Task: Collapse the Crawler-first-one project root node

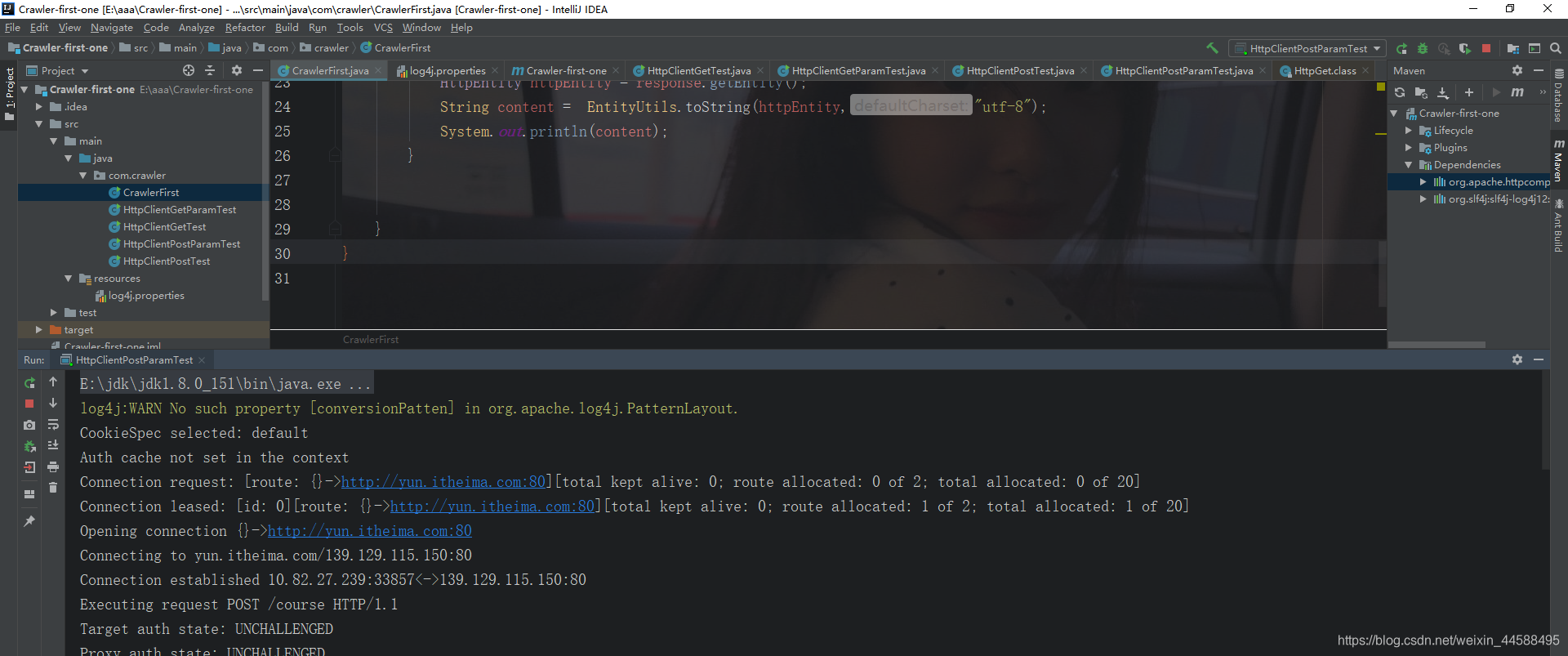Action: point(24,90)
